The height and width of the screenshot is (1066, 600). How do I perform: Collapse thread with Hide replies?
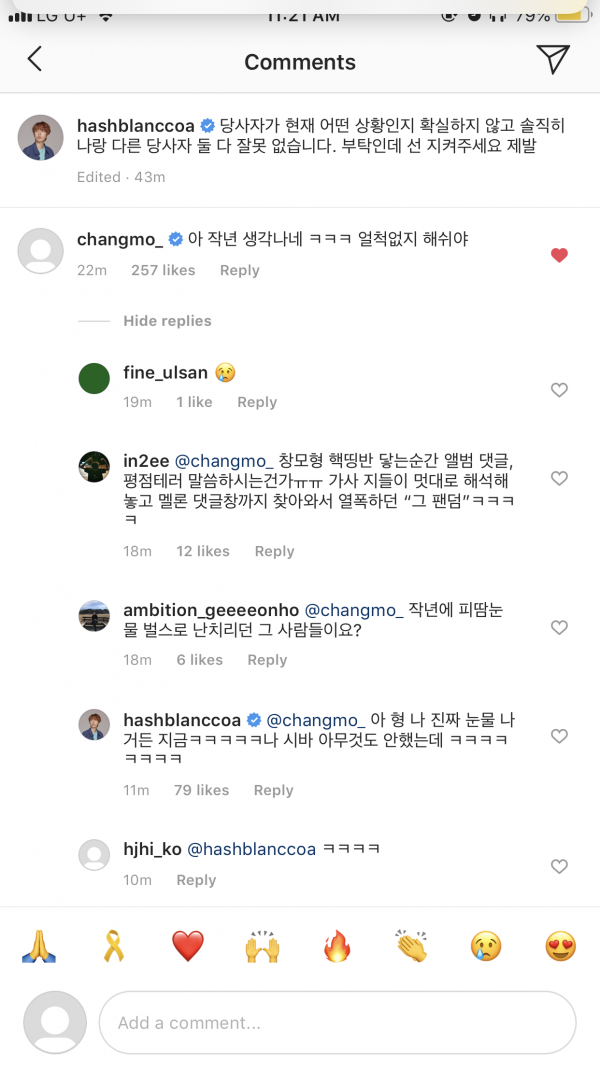click(167, 321)
